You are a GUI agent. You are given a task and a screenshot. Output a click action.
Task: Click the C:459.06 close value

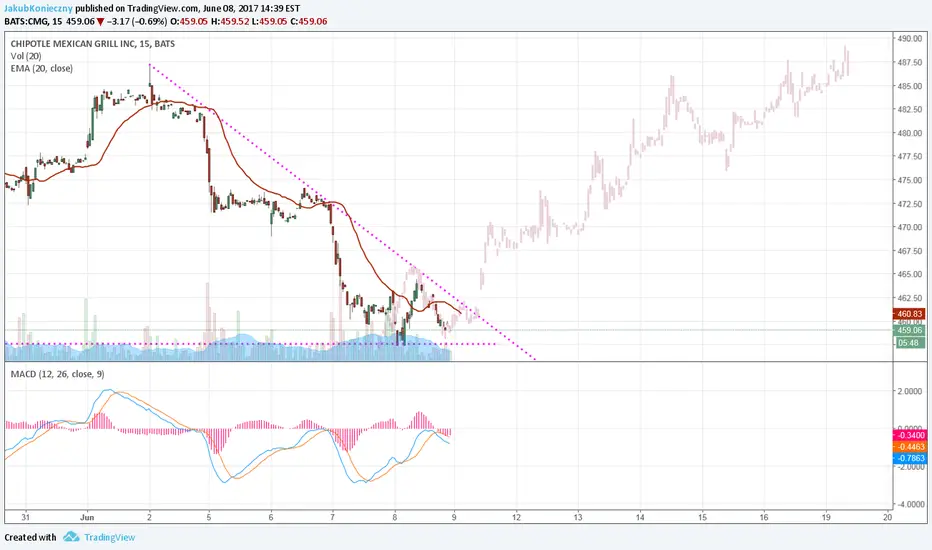(x=308, y=21)
